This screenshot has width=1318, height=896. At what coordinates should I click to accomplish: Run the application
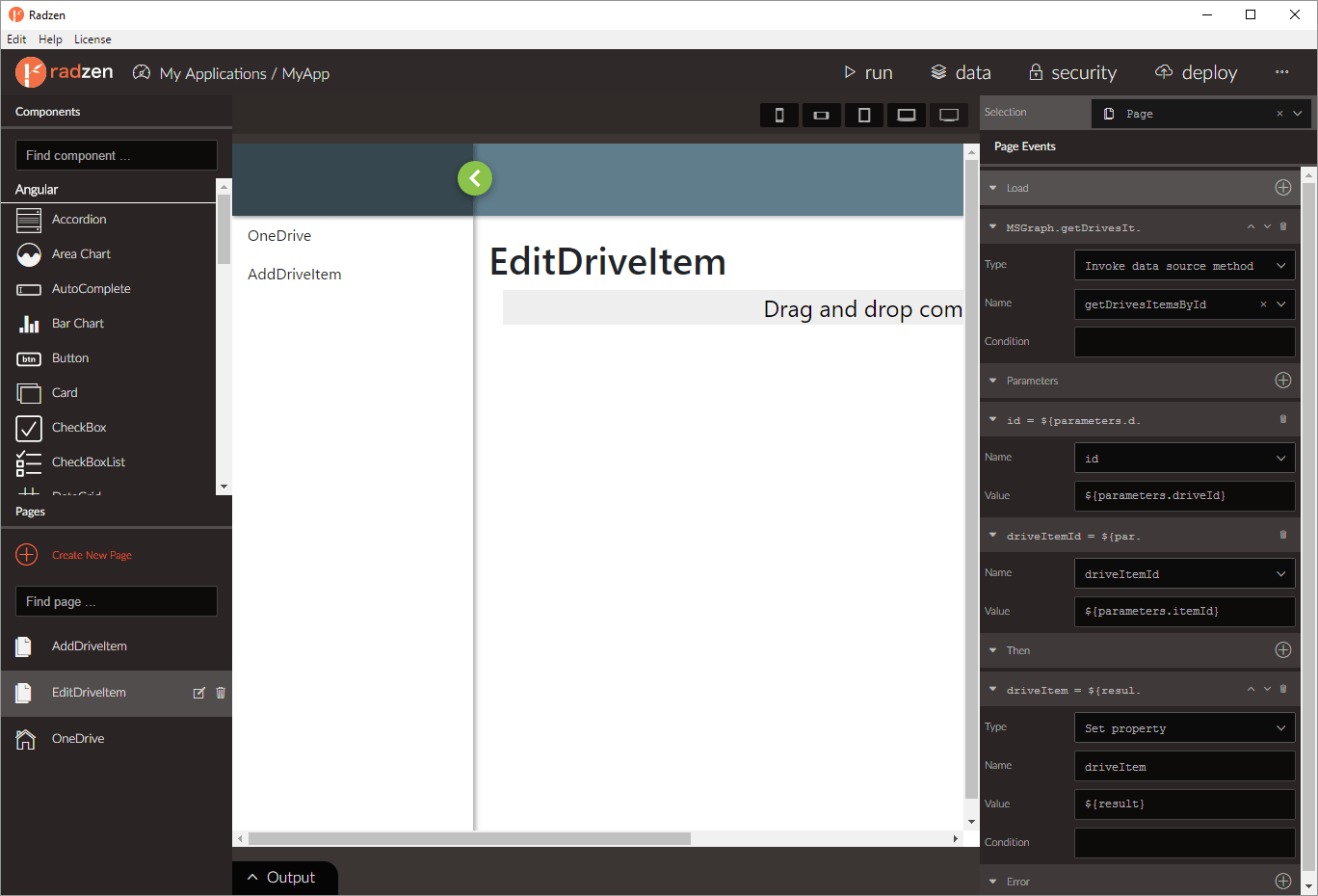point(868,72)
